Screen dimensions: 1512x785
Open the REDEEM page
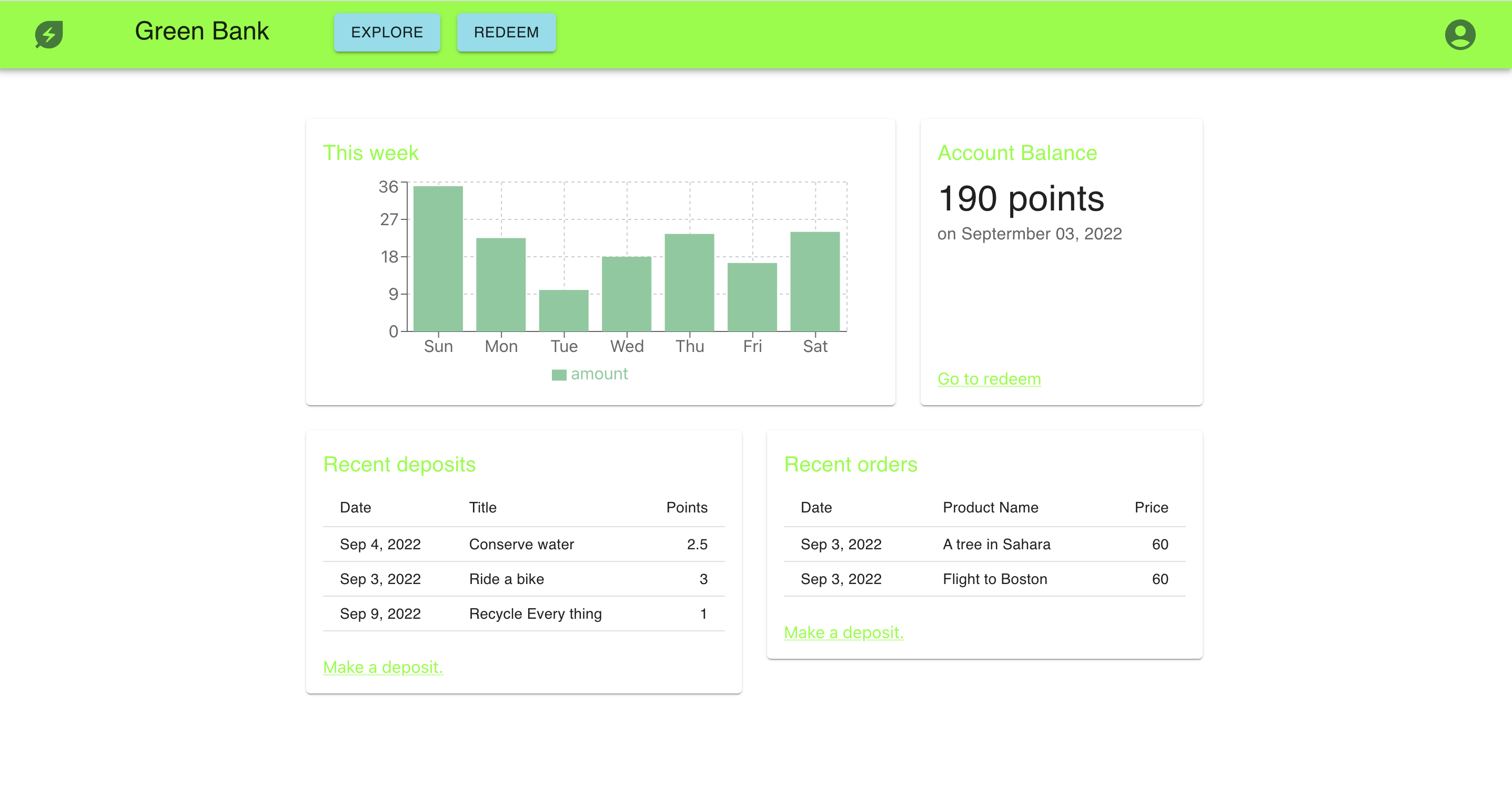506,32
